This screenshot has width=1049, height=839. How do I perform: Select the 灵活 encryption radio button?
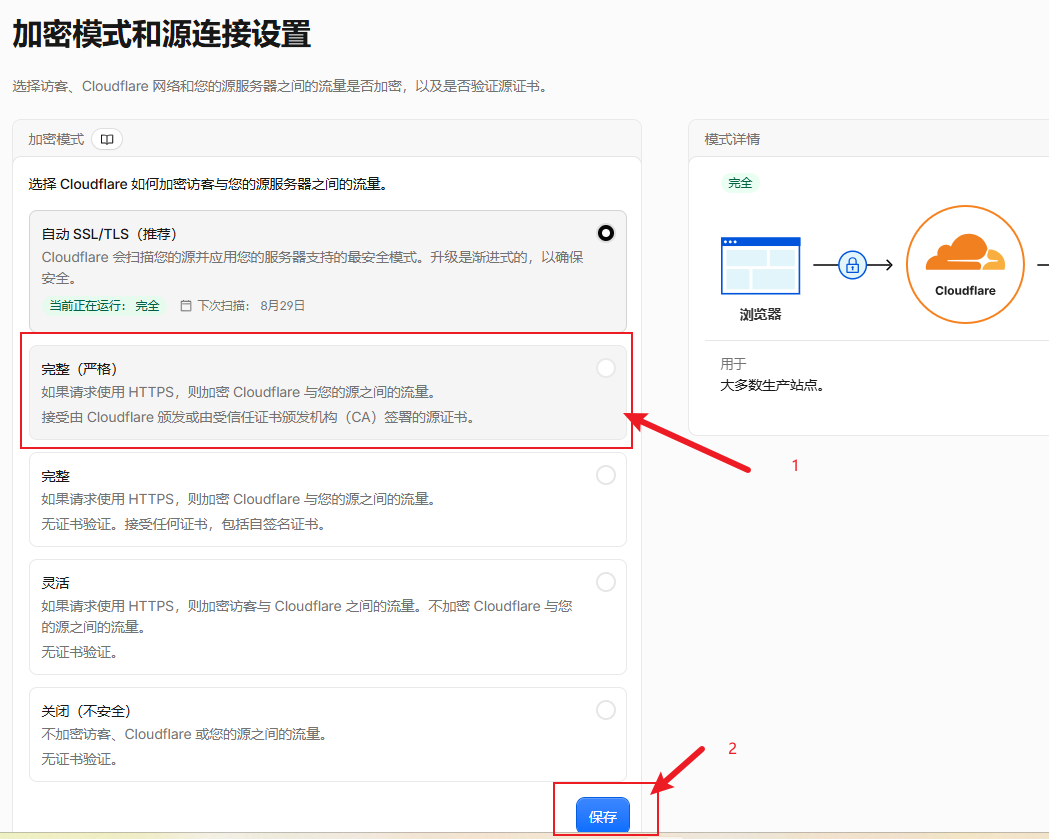click(x=605, y=582)
